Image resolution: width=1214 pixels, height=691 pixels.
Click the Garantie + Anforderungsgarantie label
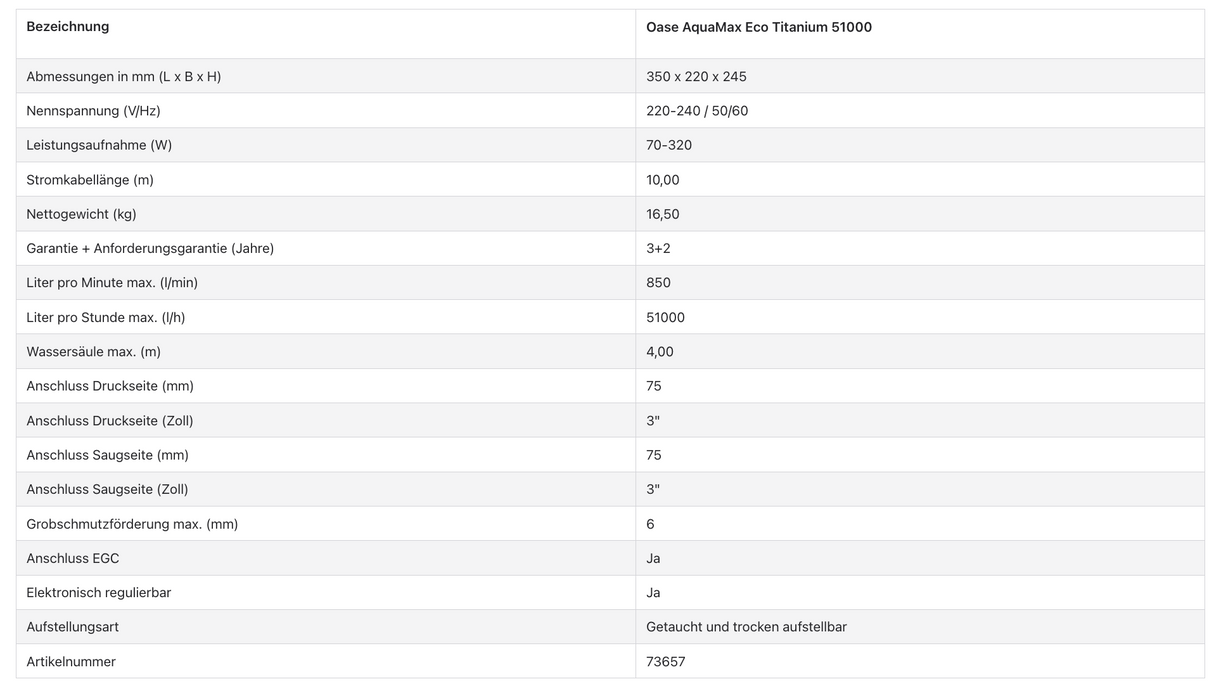pos(150,248)
